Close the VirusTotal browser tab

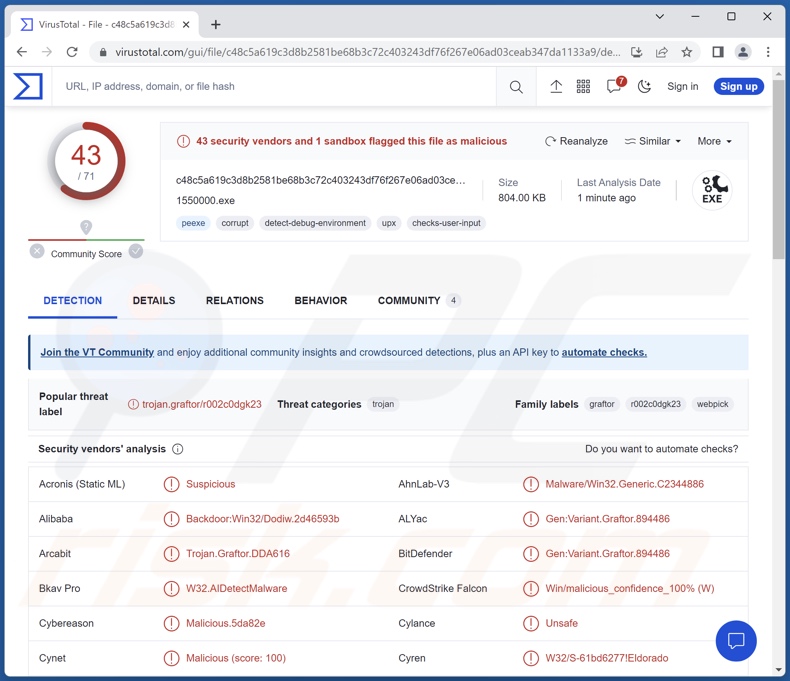(186, 24)
